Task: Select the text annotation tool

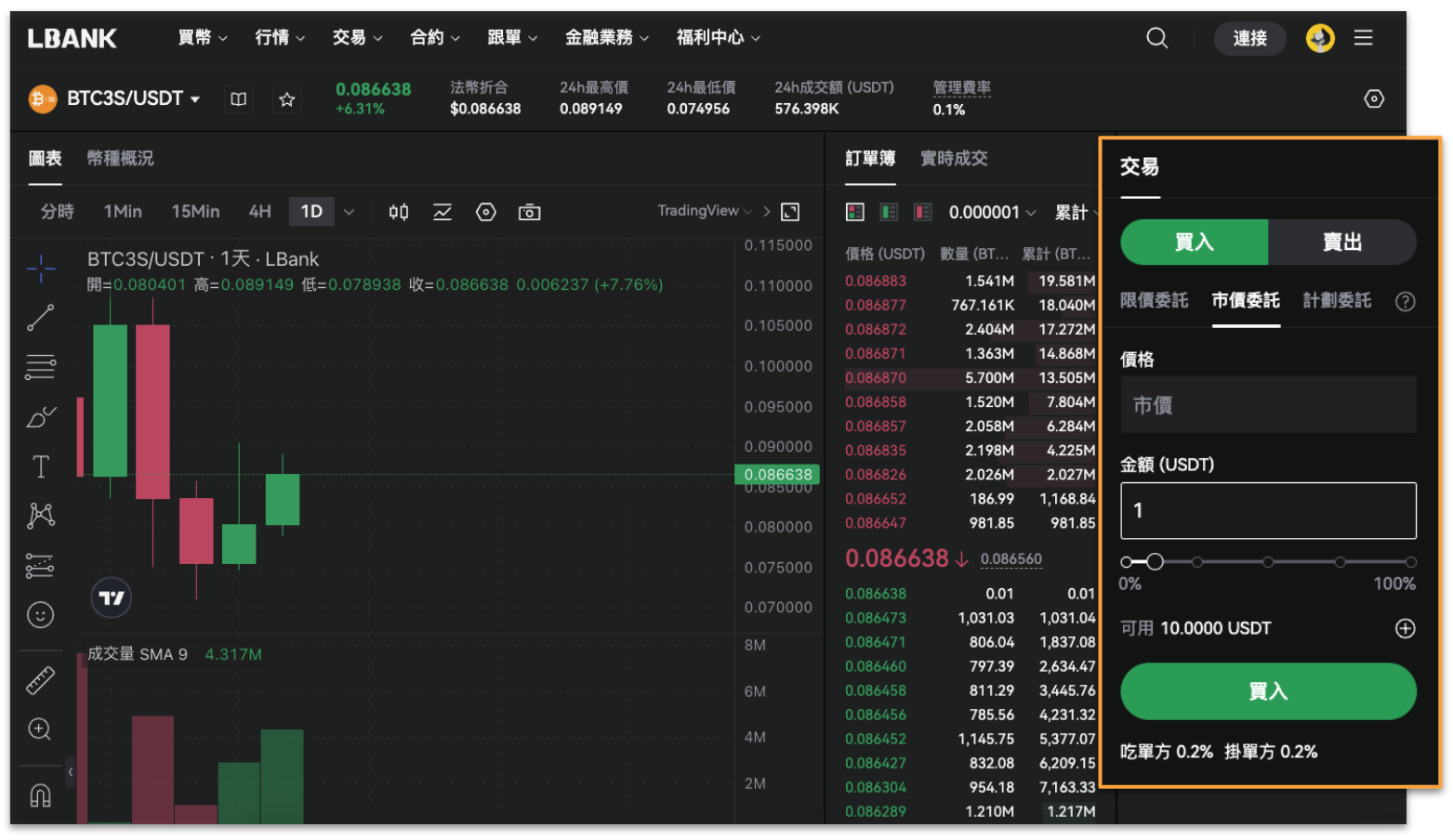Action: coord(41,466)
